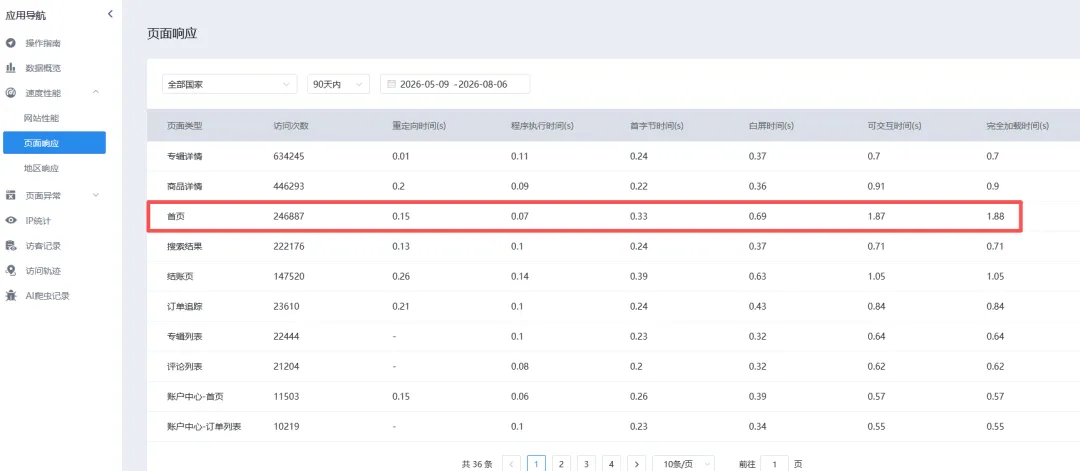This screenshot has height=471, width=1080.
Task: Open the AI爬虫记录 menu item
Action: [48, 296]
